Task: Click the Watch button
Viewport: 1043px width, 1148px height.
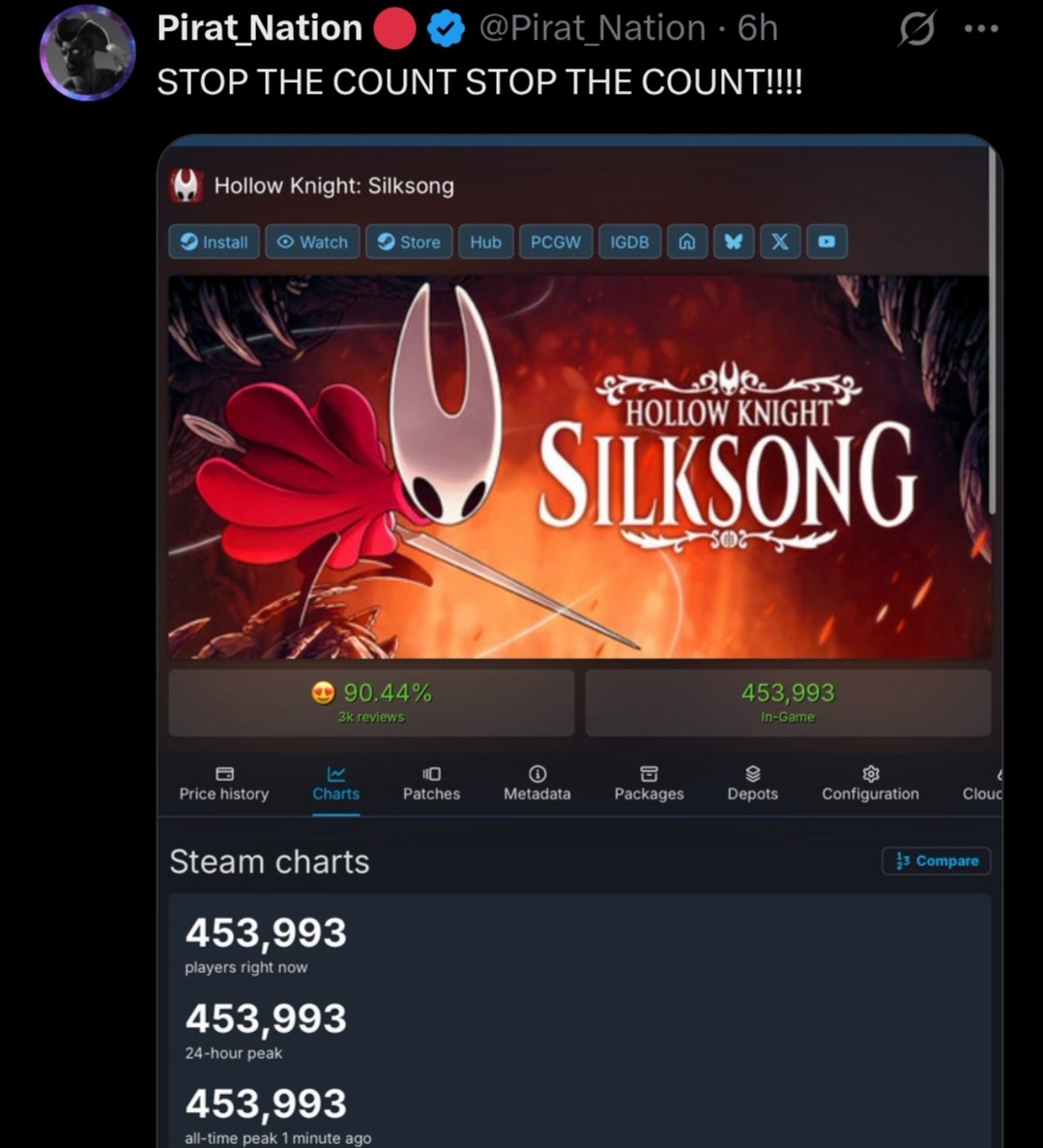Action: pyautogui.click(x=313, y=242)
